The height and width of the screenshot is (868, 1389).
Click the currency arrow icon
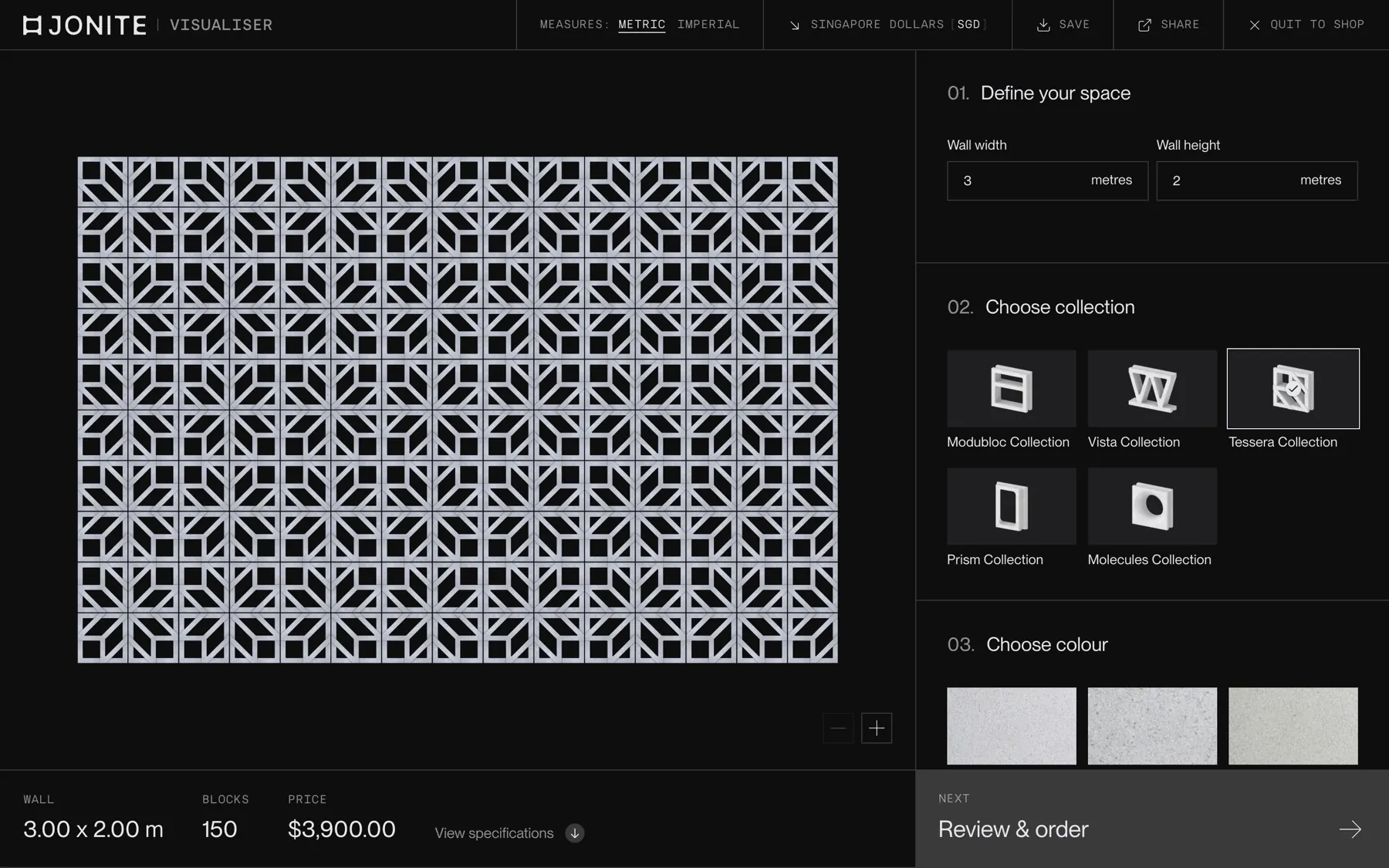(794, 25)
